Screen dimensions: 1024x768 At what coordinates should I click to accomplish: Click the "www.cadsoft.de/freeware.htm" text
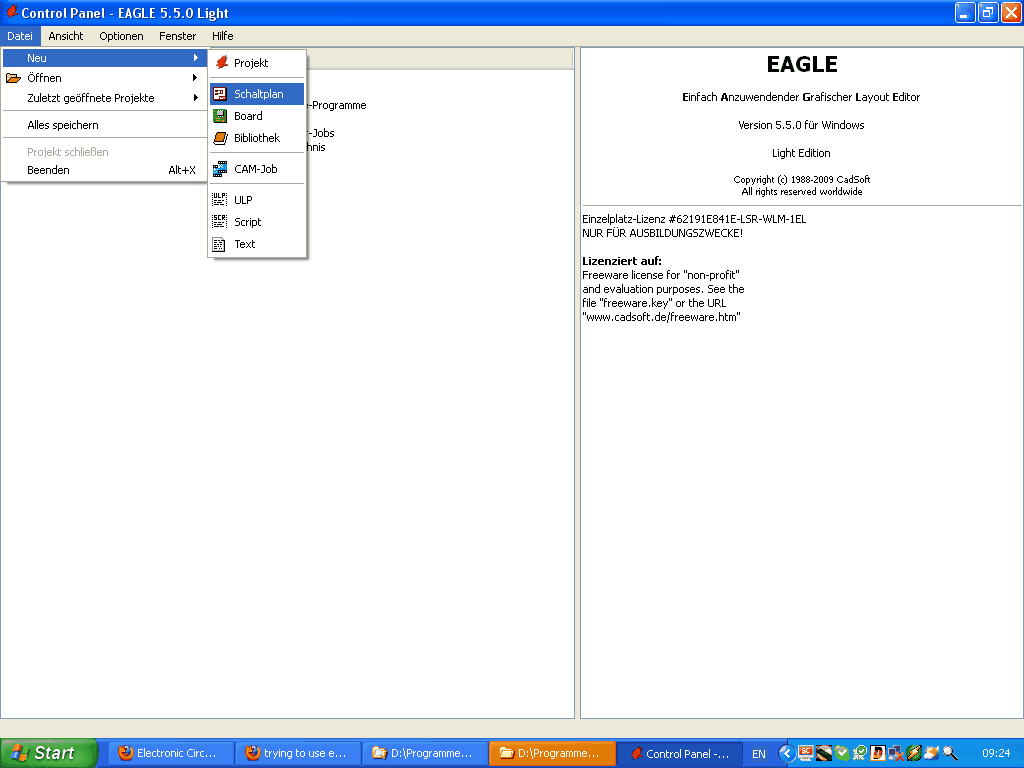(x=662, y=317)
